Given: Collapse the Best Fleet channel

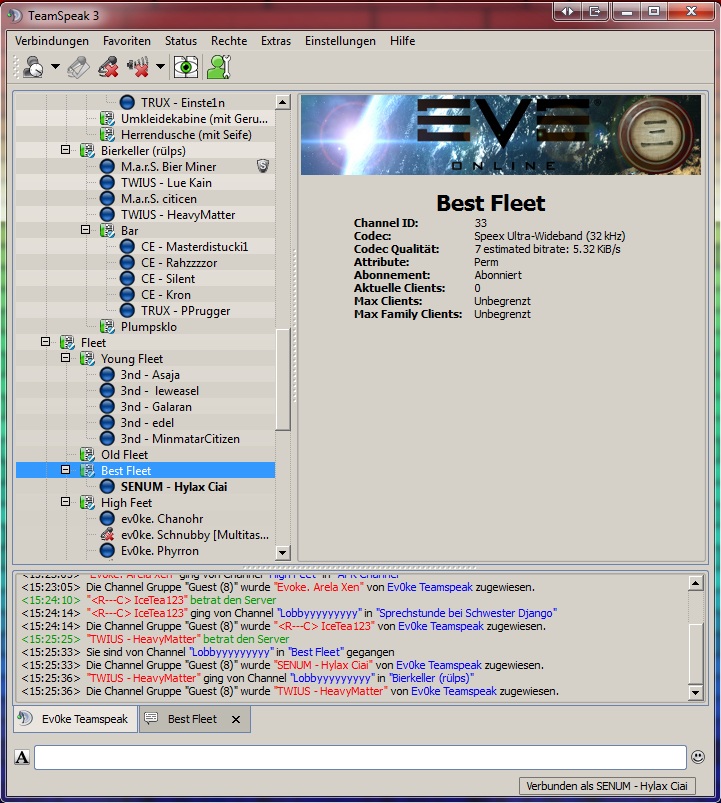Looking at the screenshot, I should click(x=66, y=470).
